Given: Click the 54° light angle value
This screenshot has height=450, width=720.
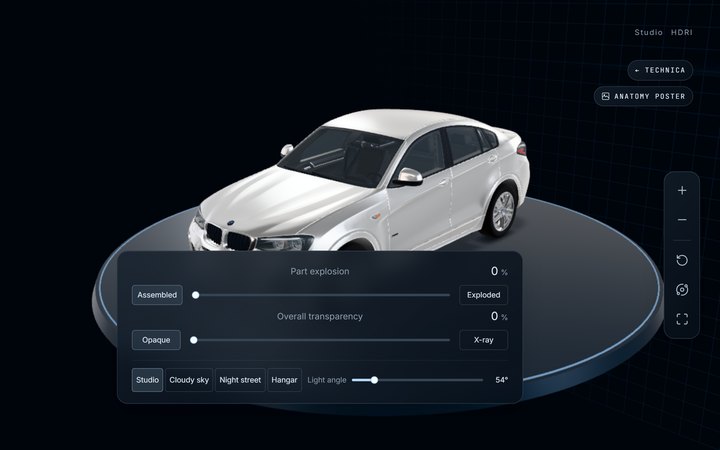Looking at the screenshot, I should pyautogui.click(x=501, y=380).
